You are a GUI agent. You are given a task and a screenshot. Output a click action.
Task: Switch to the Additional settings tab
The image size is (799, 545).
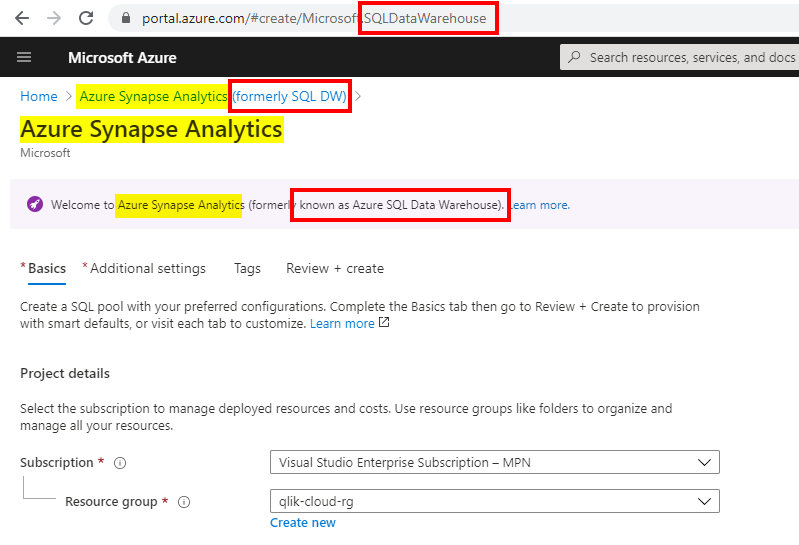click(x=148, y=268)
